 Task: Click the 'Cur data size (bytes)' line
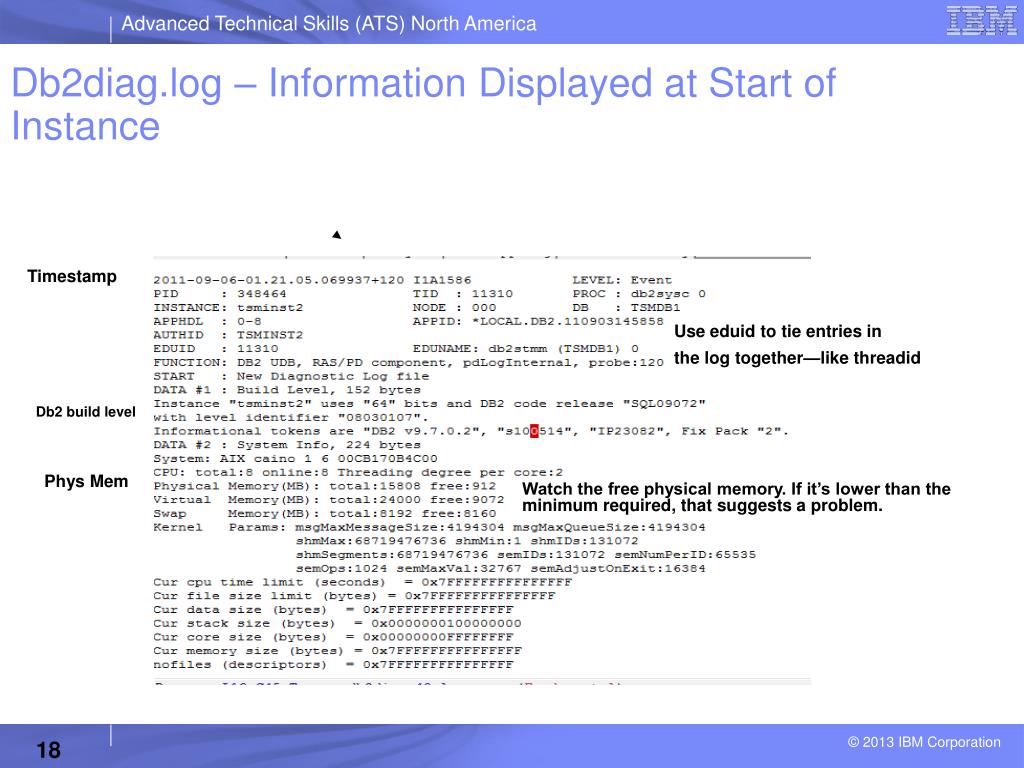coord(333,609)
